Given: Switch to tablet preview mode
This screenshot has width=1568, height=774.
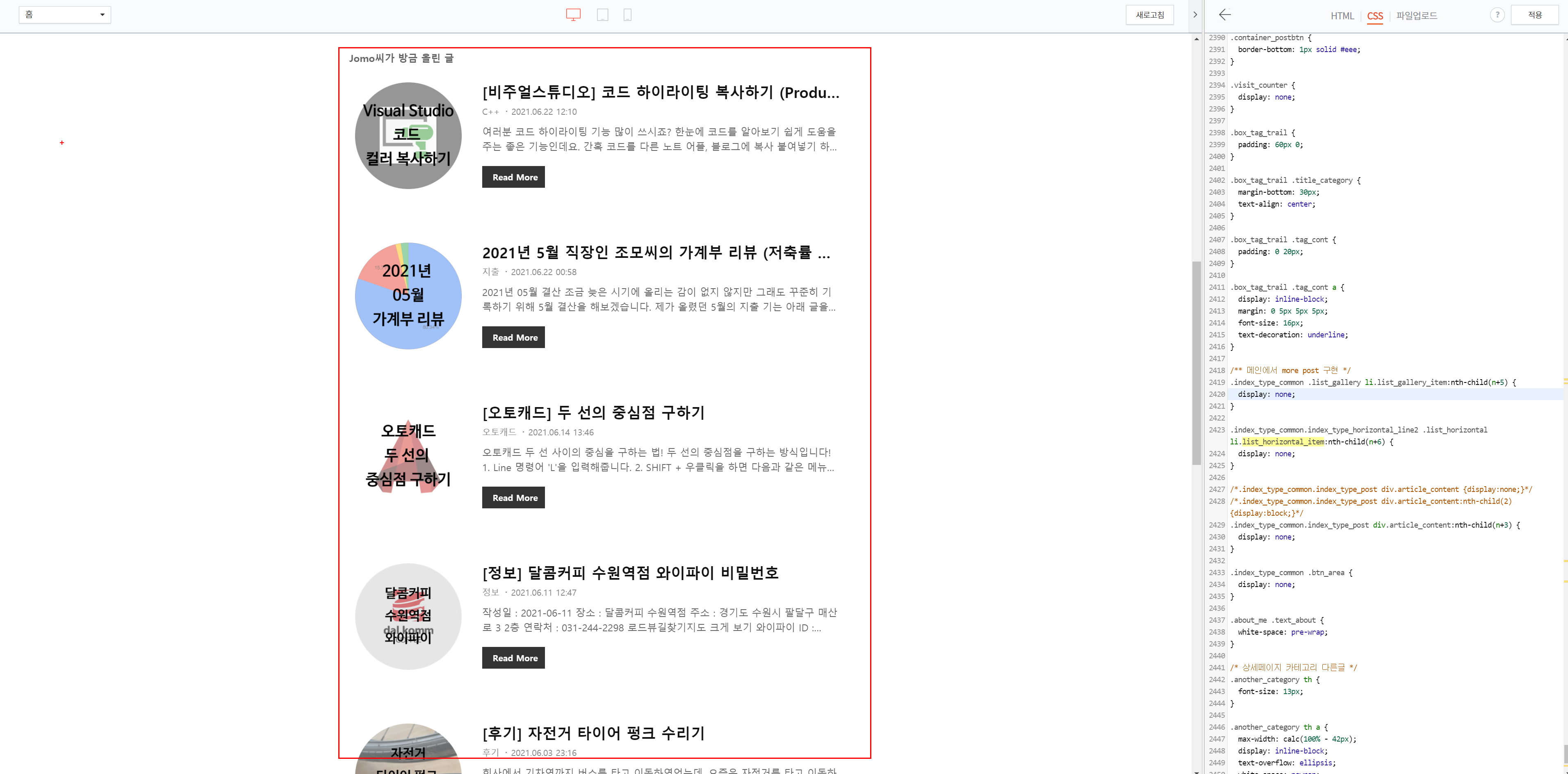Looking at the screenshot, I should tap(602, 15).
